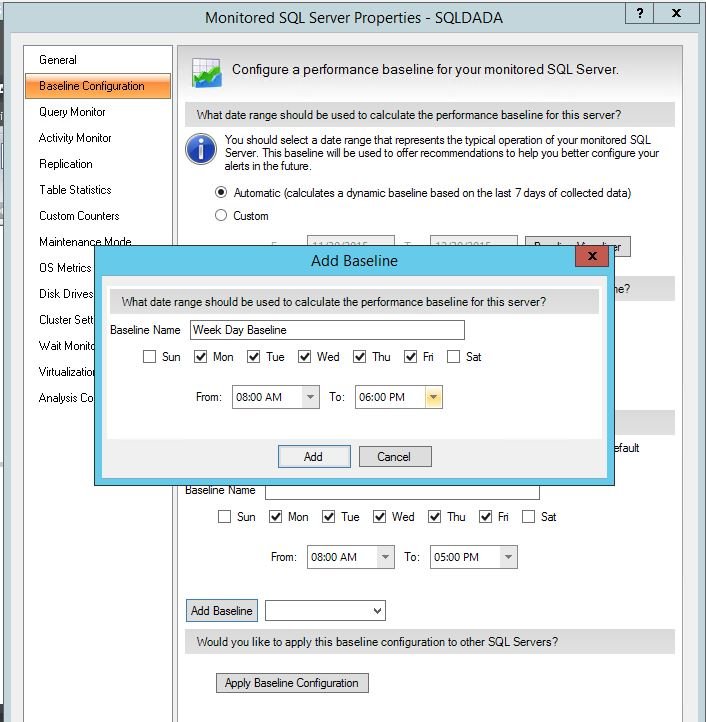Uncheck Mon in the properties window
The width and height of the screenshot is (706, 722).
point(275,517)
